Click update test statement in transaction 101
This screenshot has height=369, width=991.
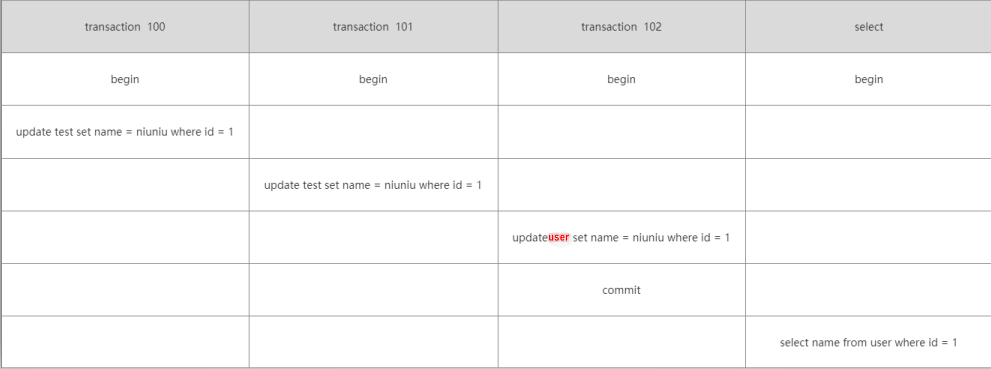(x=373, y=185)
